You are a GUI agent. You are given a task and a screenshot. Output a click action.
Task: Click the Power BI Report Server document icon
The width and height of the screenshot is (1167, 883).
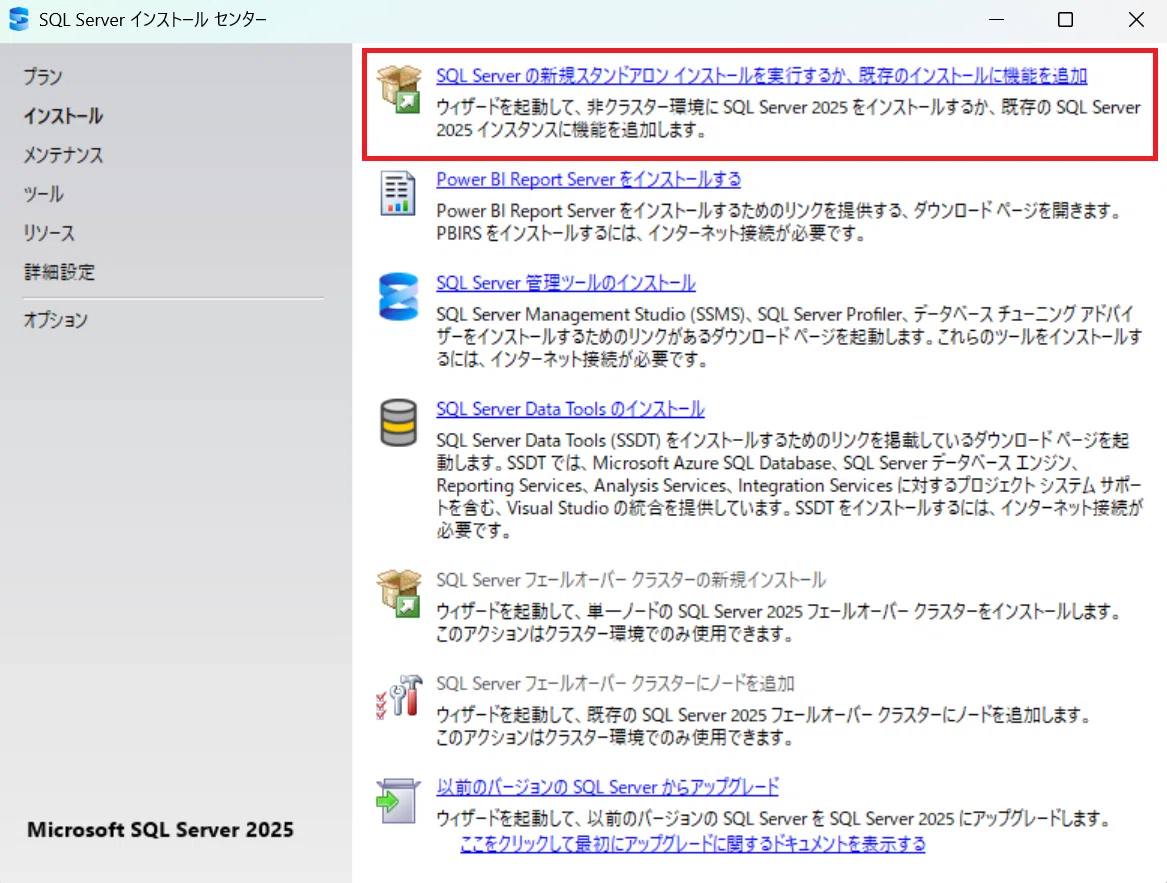[x=397, y=193]
